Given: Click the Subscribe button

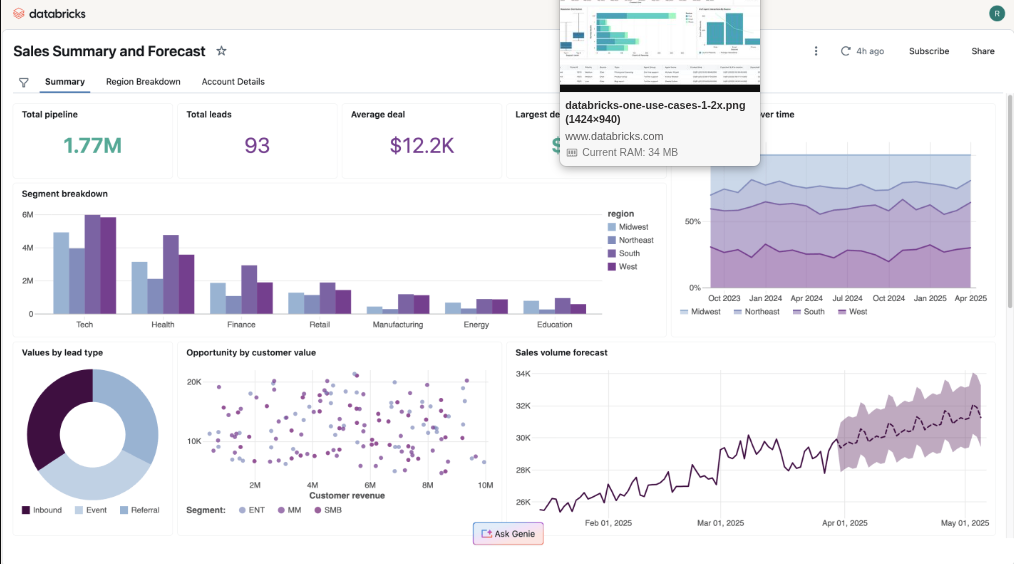Looking at the screenshot, I should point(929,51).
